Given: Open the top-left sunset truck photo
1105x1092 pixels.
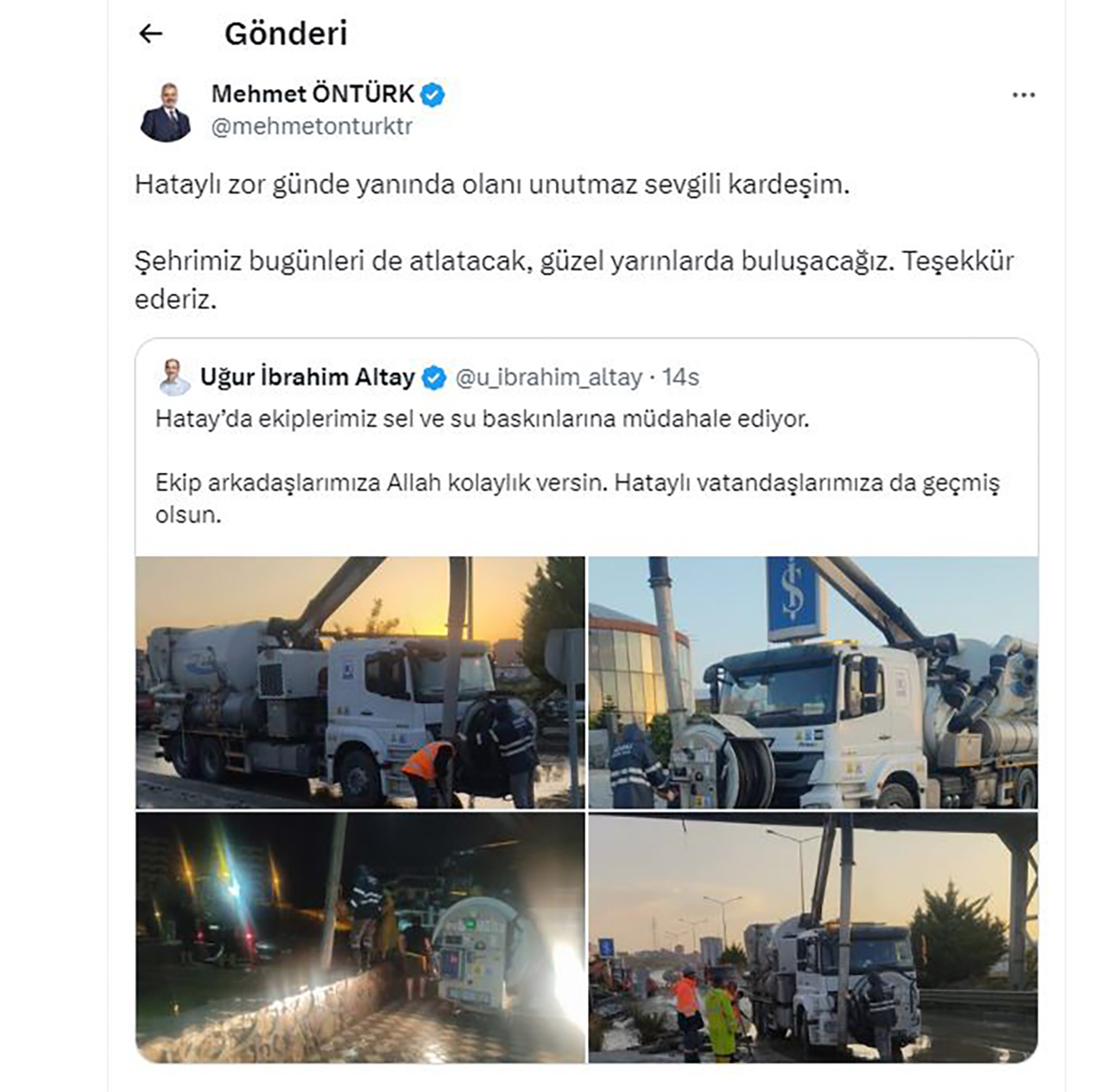Looking at the screenshot, I should (360, 682).
